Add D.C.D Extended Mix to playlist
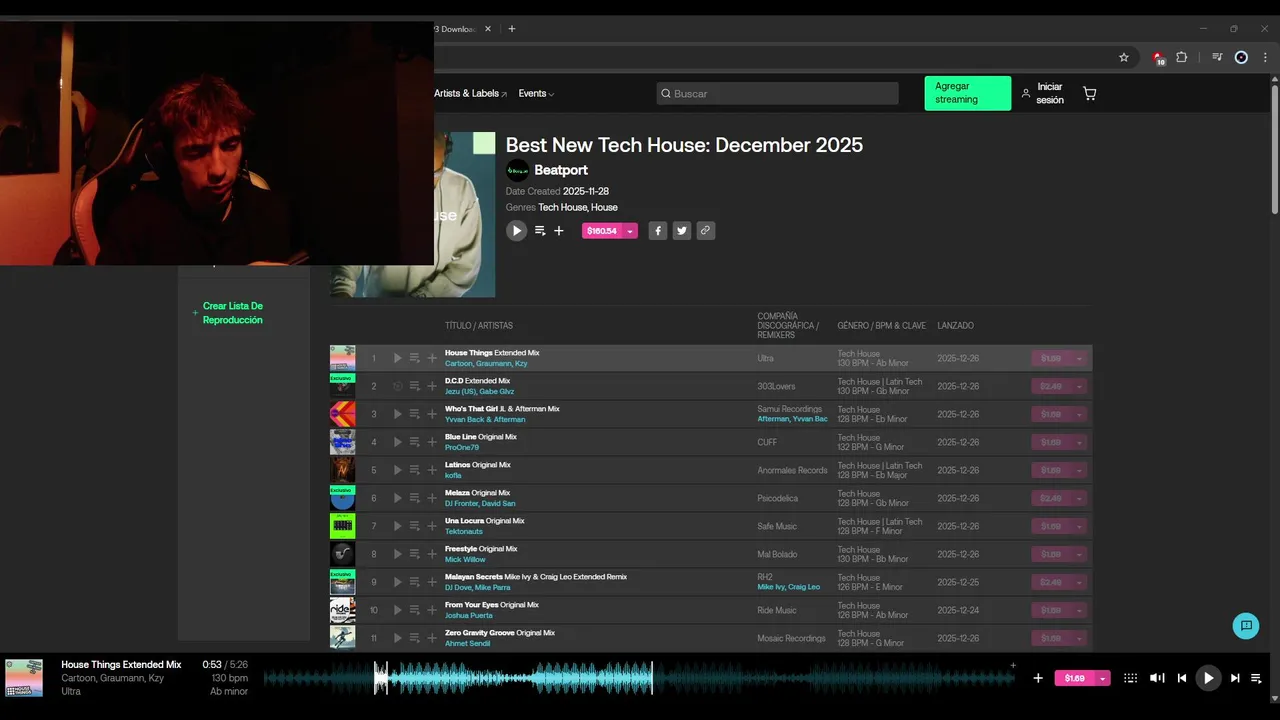The image size is (1280, 720). [x=432, y=386]
